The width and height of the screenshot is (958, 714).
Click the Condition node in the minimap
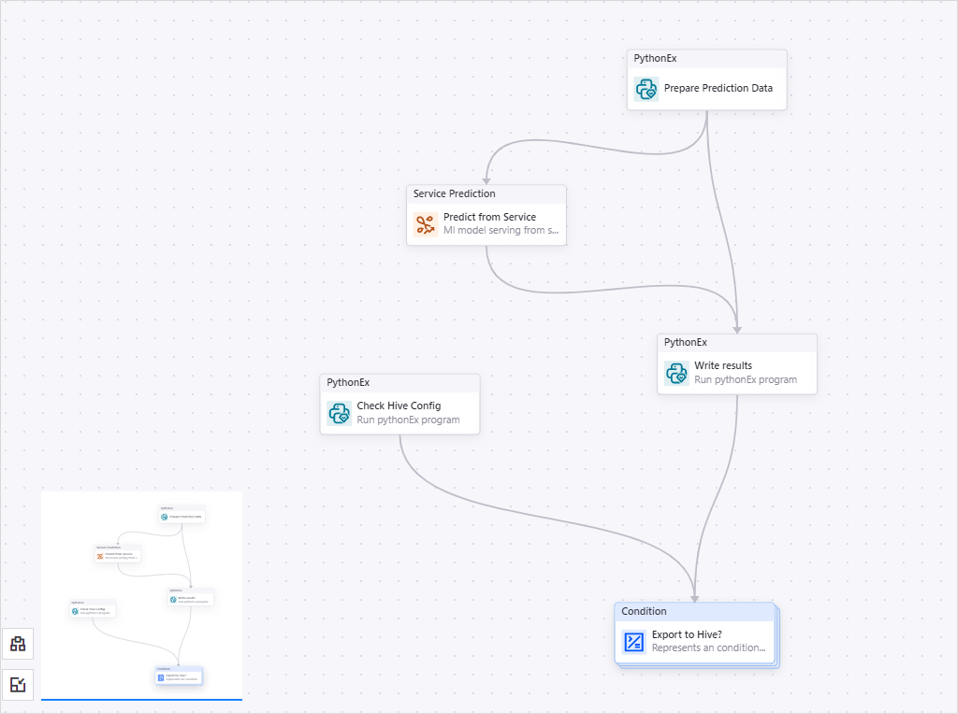tap(179, 676)
